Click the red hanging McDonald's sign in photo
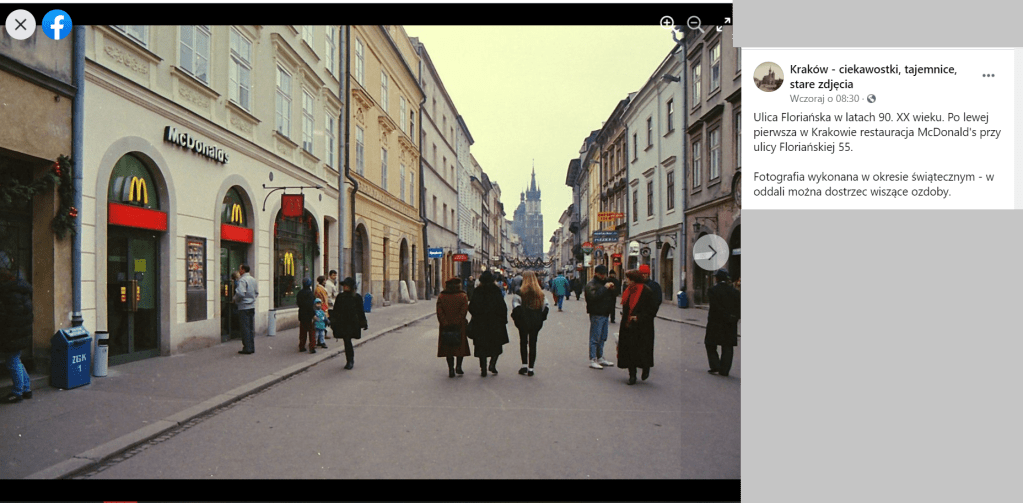 pyautogui.click(x=292, y=205)
